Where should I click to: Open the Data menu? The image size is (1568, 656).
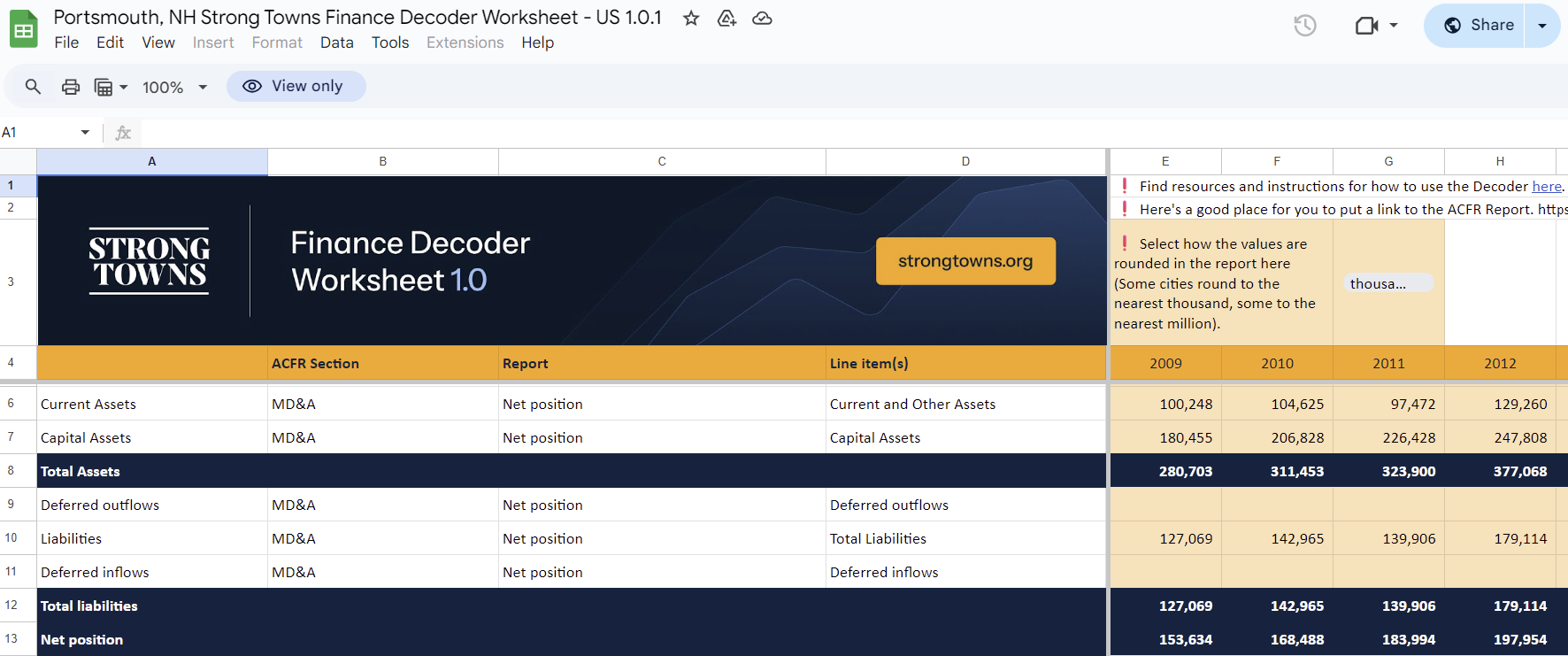[x=336, y=42]
